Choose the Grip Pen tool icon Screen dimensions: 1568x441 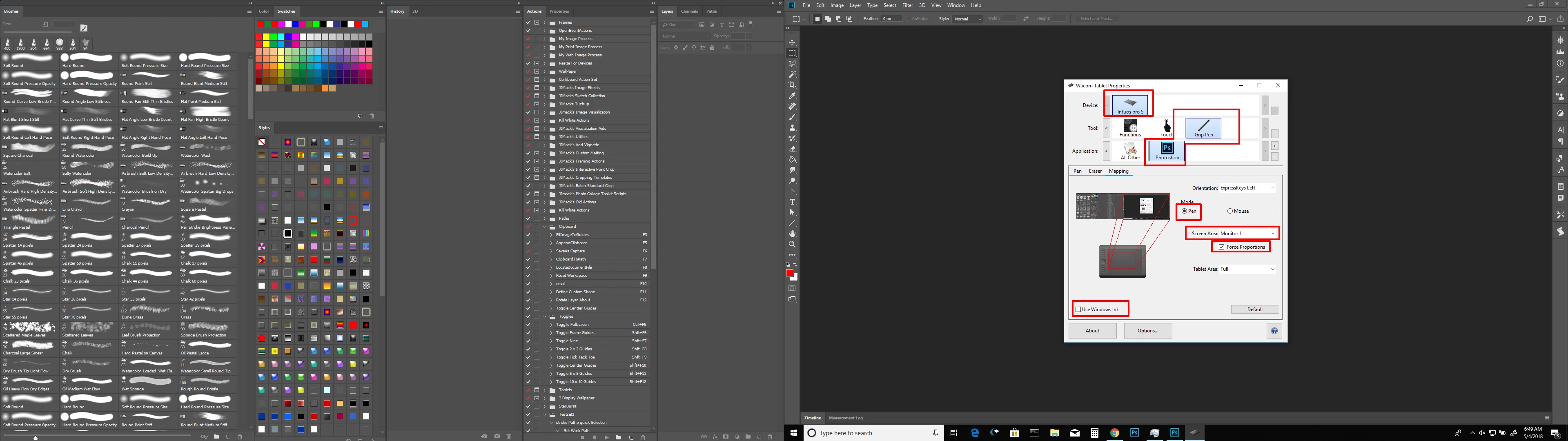click(1203, 128)
